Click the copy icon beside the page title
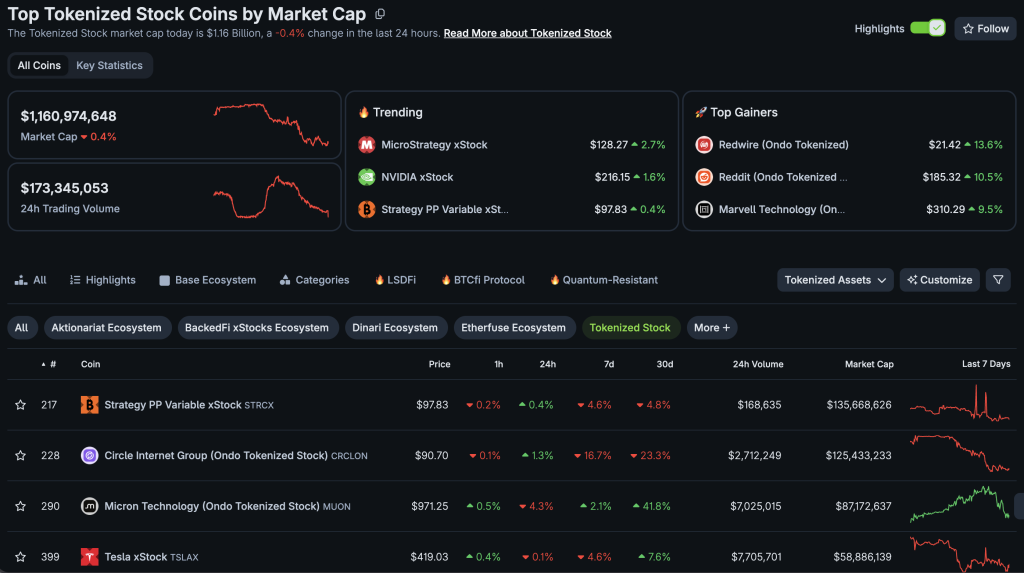The width and height of the screenshot is (1024, 573). coord(380,14)
